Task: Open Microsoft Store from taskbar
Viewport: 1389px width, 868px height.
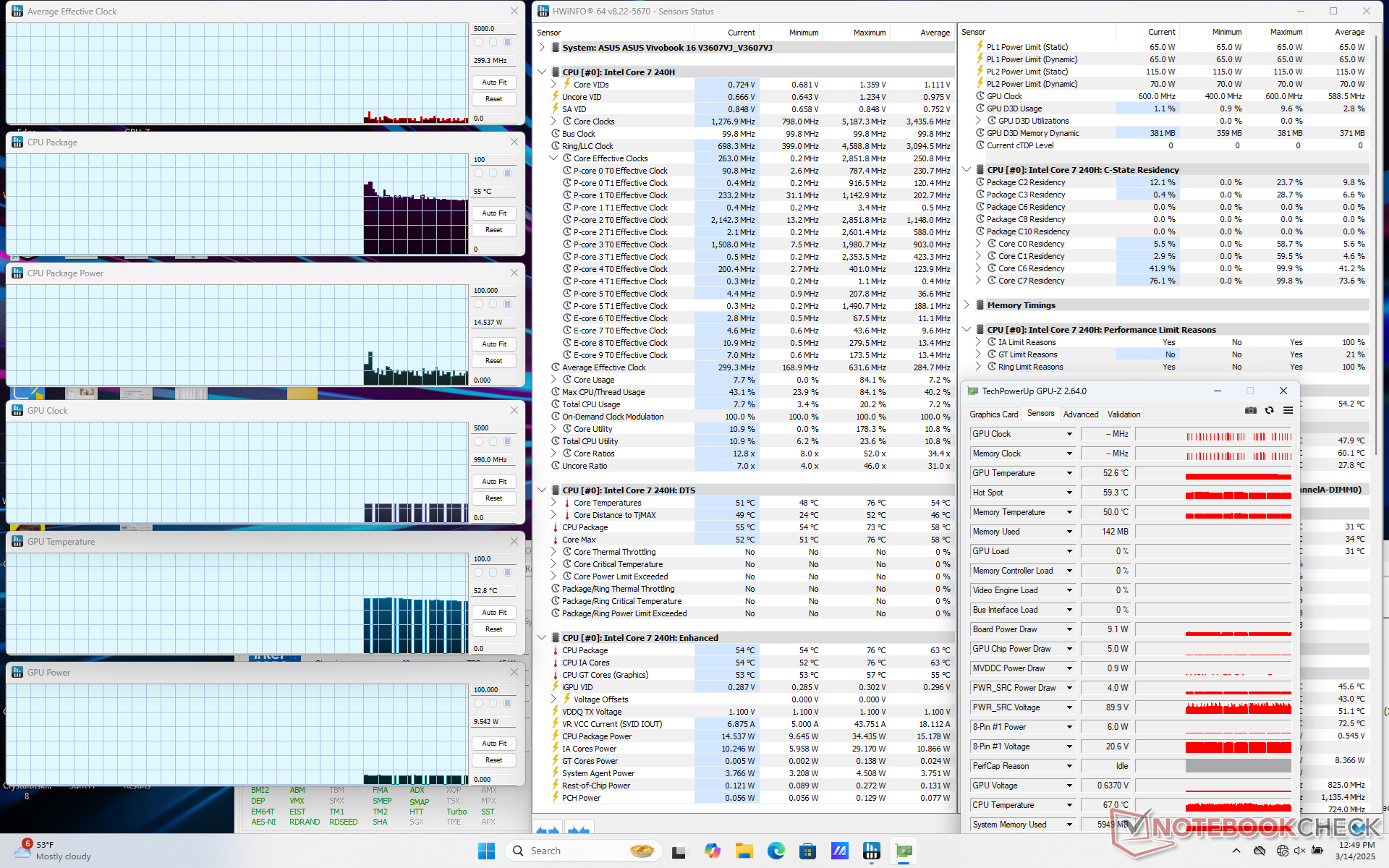Action: [x=808, y=851]
